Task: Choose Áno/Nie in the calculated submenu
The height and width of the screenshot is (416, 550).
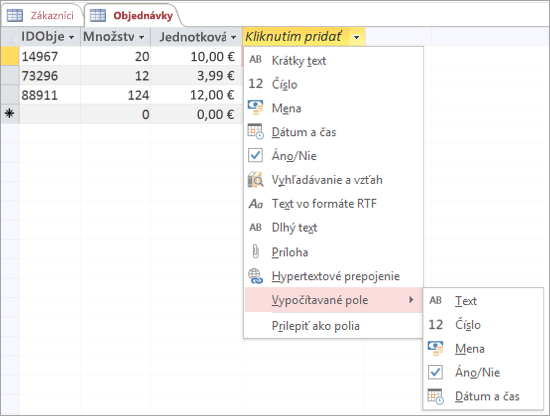Action: click(483, 373)
